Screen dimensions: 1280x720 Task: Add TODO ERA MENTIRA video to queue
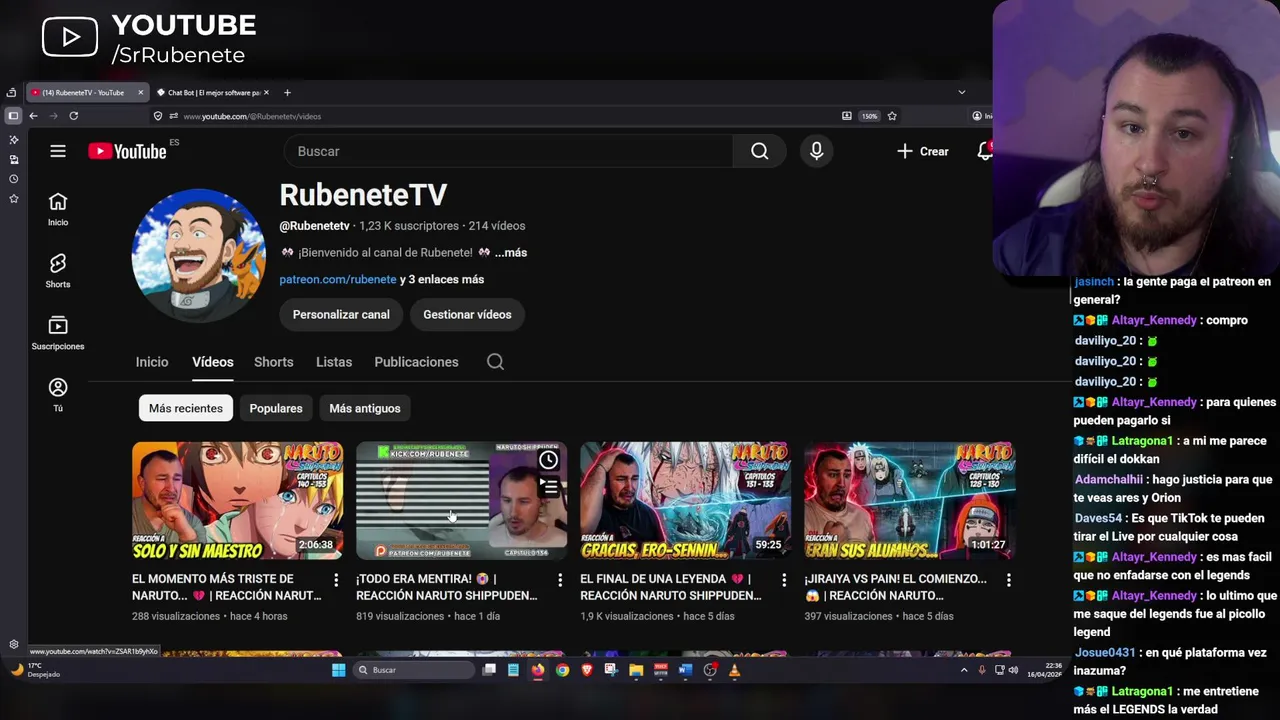tap(548, 487)
